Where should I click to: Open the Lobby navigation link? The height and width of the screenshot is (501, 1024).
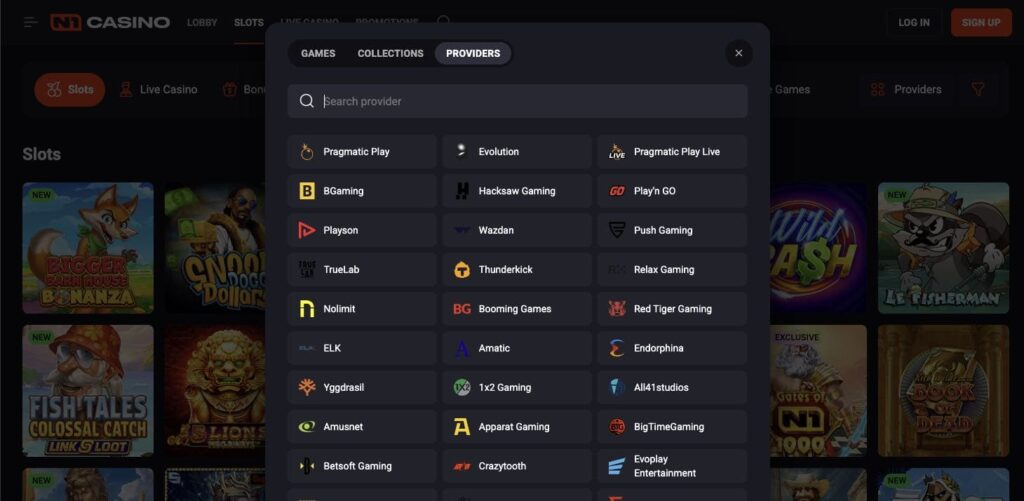202,22
